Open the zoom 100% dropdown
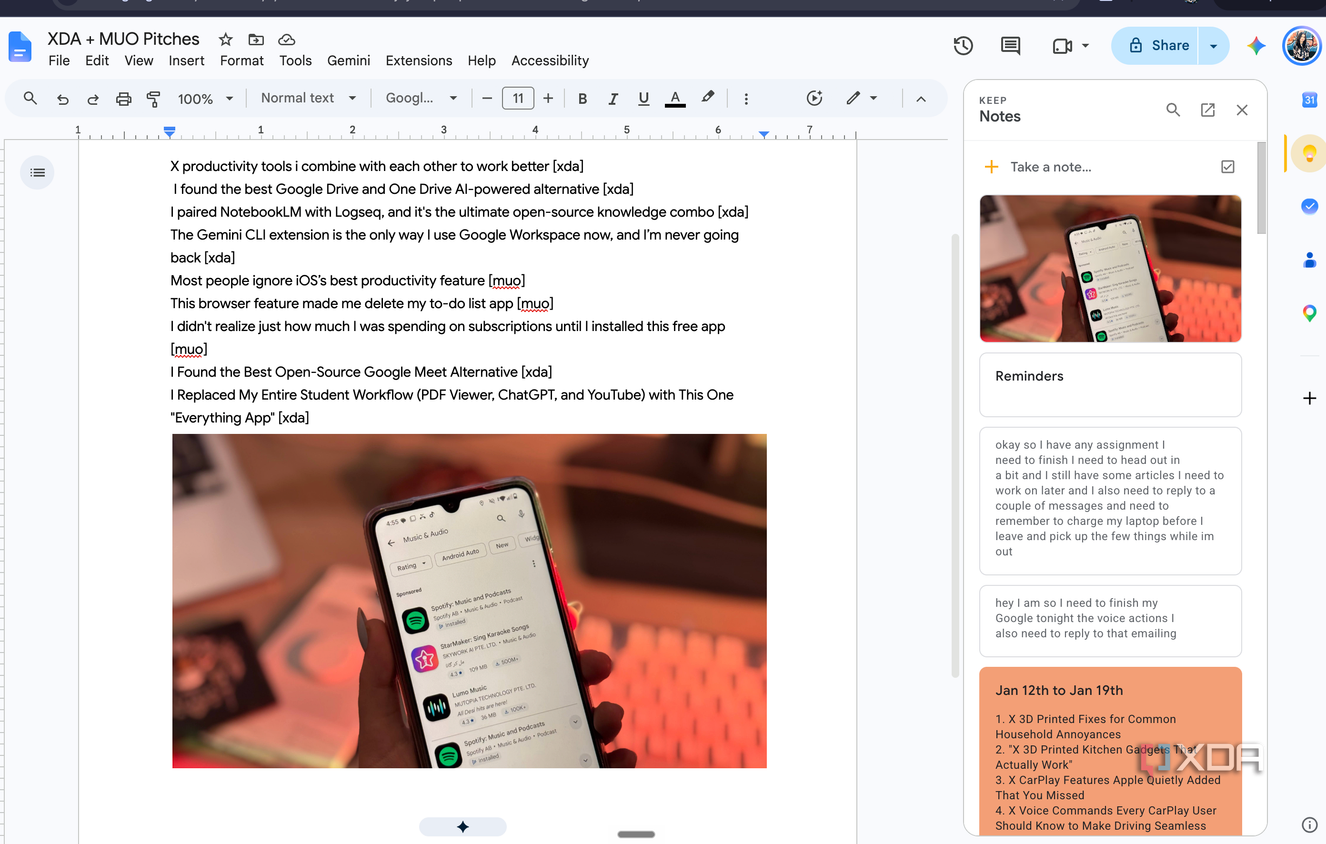The image size is (1326, 844). tap(205, 99)
